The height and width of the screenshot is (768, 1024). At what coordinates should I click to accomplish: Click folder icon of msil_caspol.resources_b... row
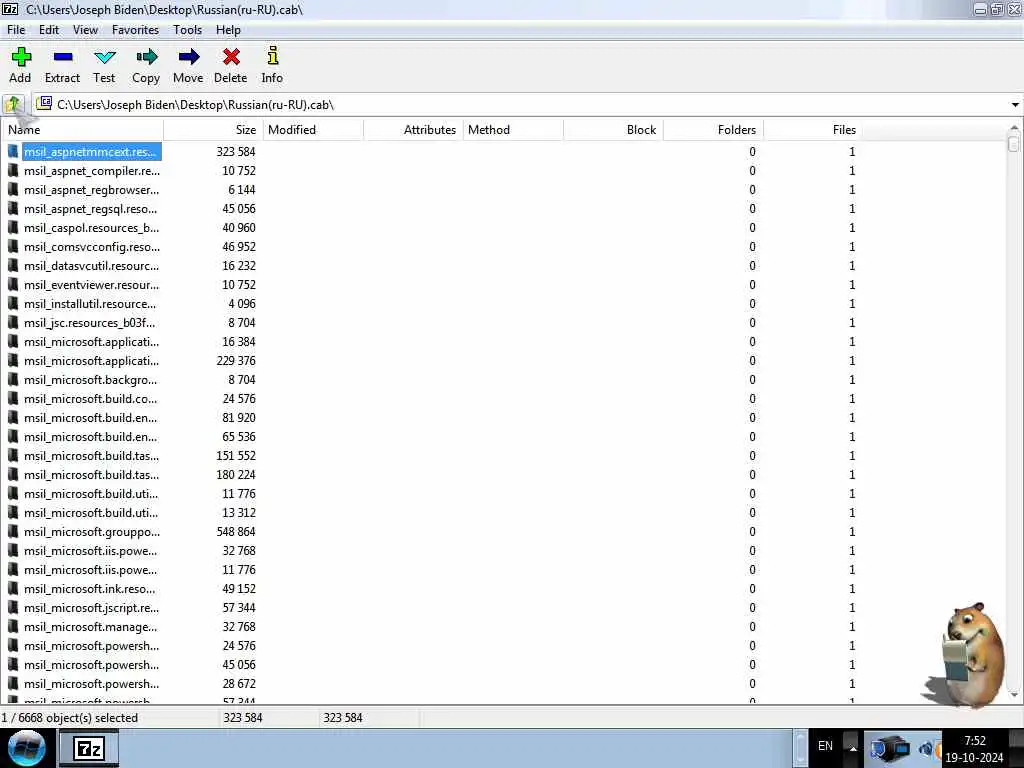13,228
